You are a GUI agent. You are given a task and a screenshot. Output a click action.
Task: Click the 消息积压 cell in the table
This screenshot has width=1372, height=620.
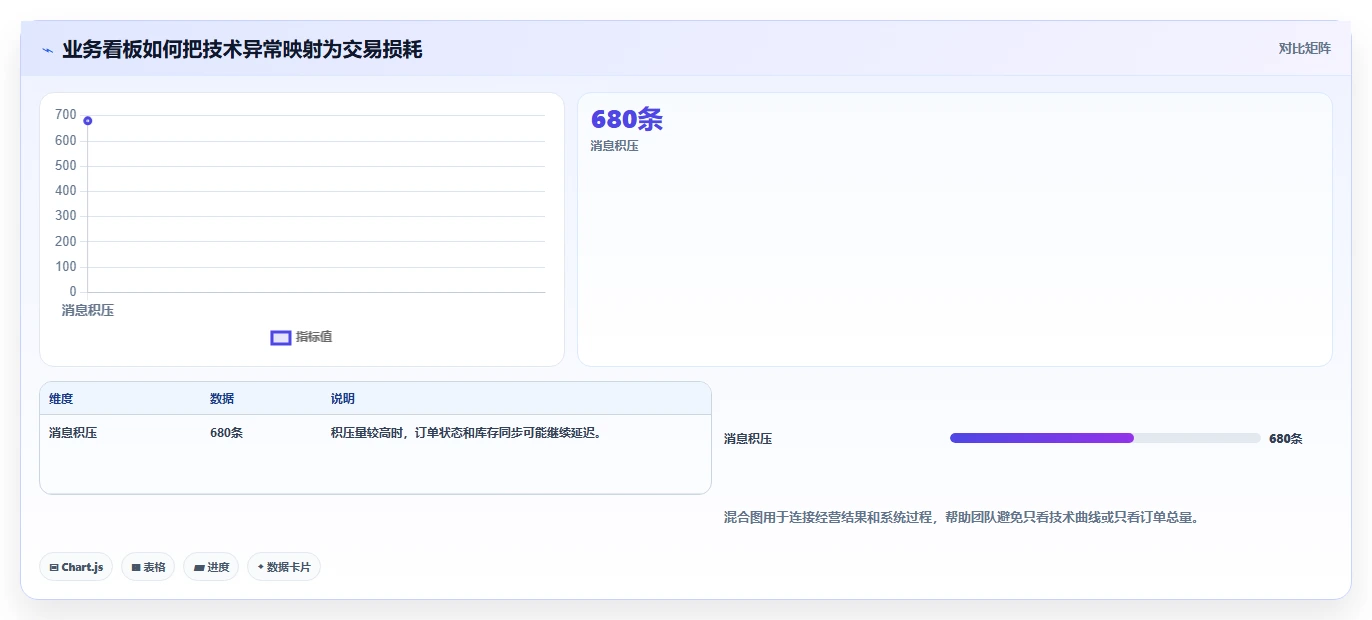point(73,433)
